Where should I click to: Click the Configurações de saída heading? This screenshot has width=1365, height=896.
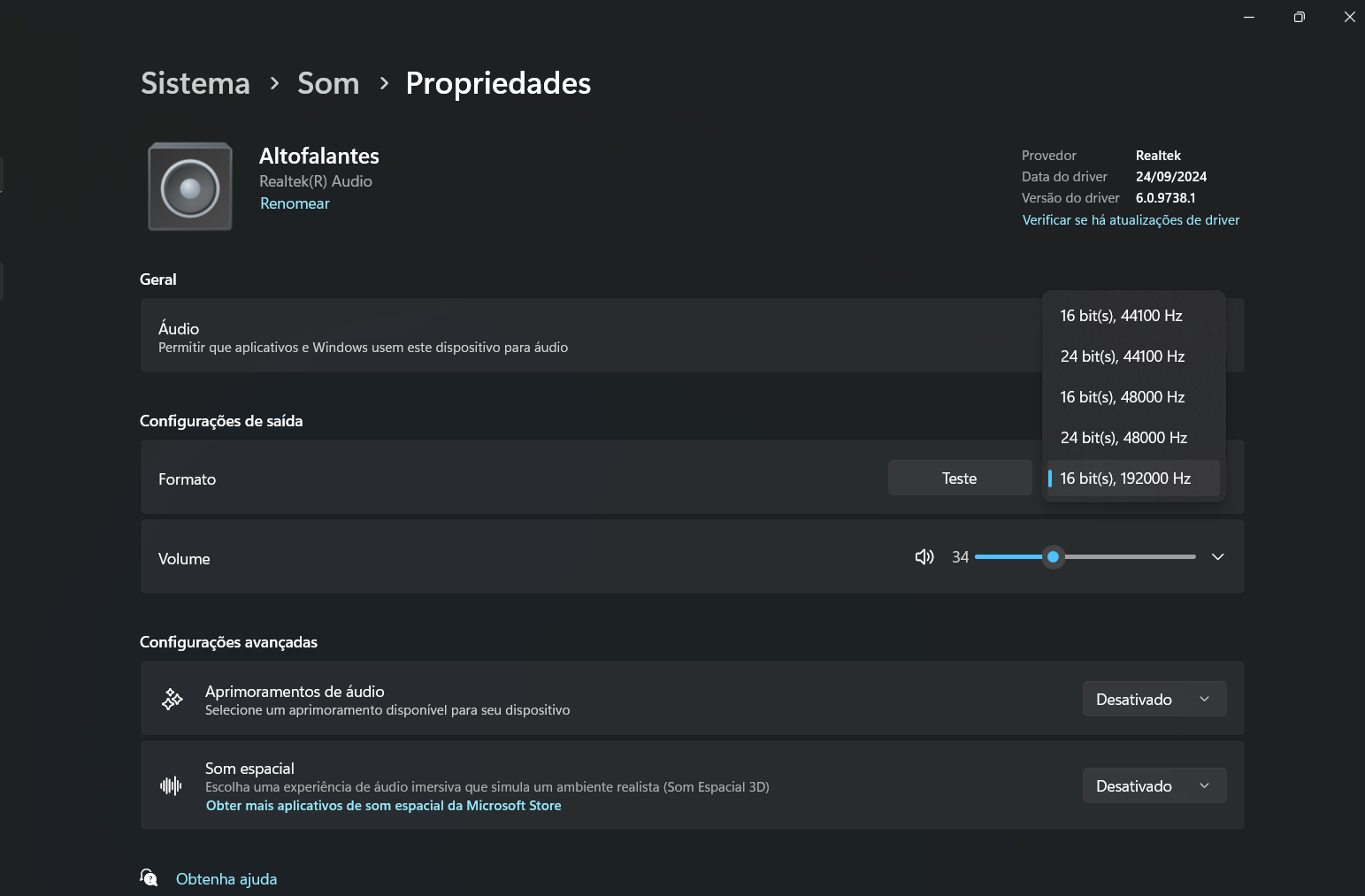[221, 421]
